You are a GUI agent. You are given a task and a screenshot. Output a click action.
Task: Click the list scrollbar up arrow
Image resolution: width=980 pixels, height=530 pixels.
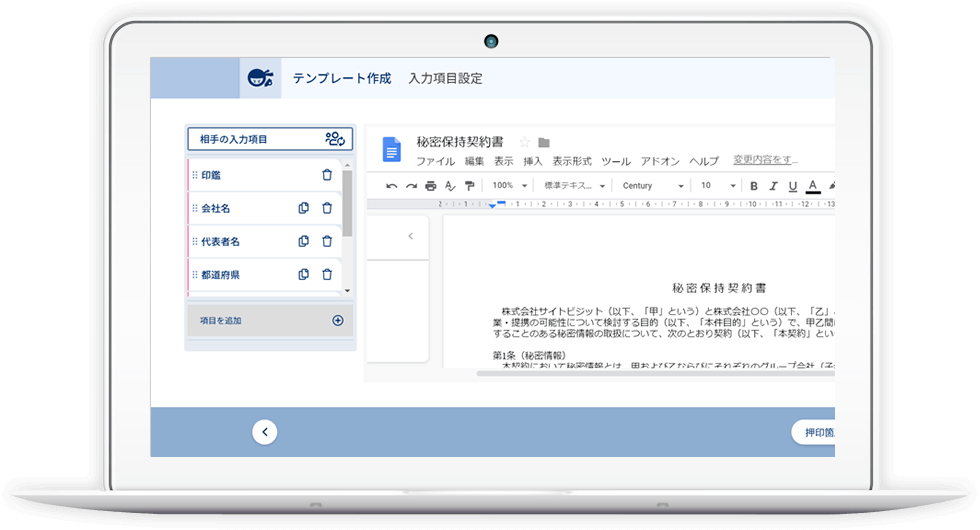(348, 165)
